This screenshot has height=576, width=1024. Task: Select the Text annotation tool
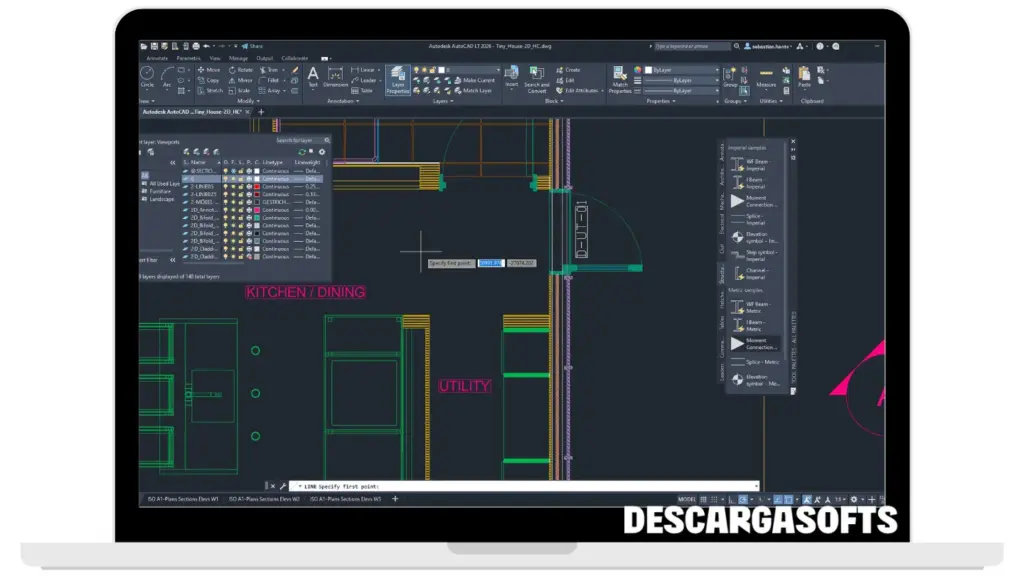[313, 77]
